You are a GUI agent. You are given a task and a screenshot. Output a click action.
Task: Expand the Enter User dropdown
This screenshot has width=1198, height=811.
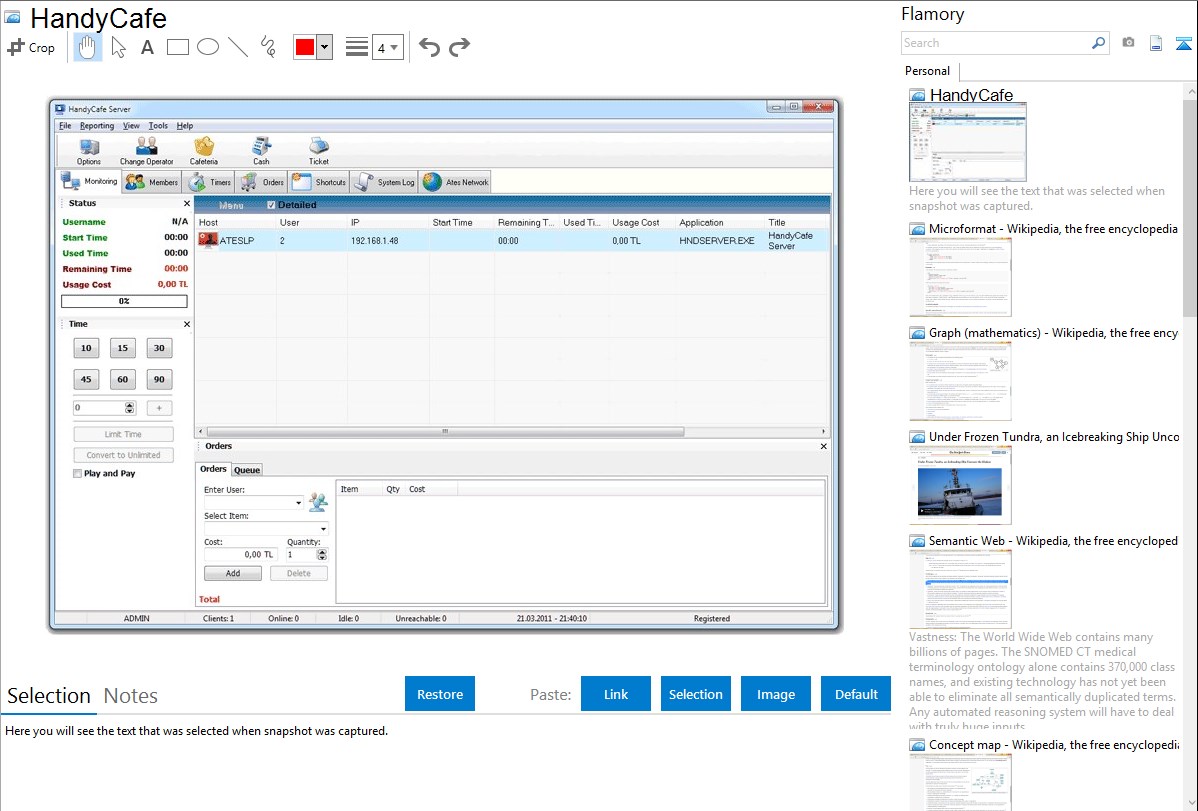tap(298, 503)
